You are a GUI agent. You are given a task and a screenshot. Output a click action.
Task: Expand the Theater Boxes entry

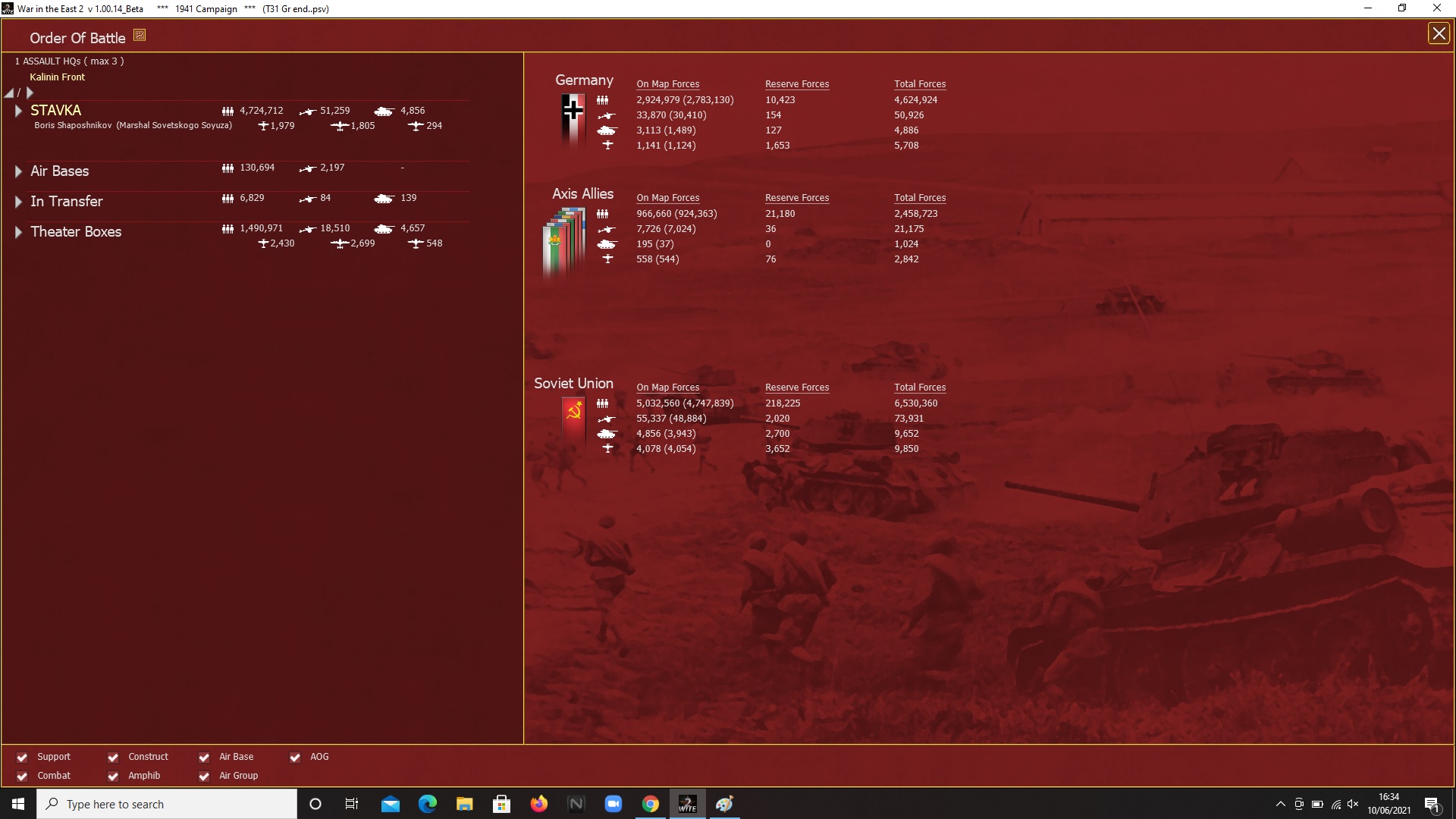click(18, 232)
